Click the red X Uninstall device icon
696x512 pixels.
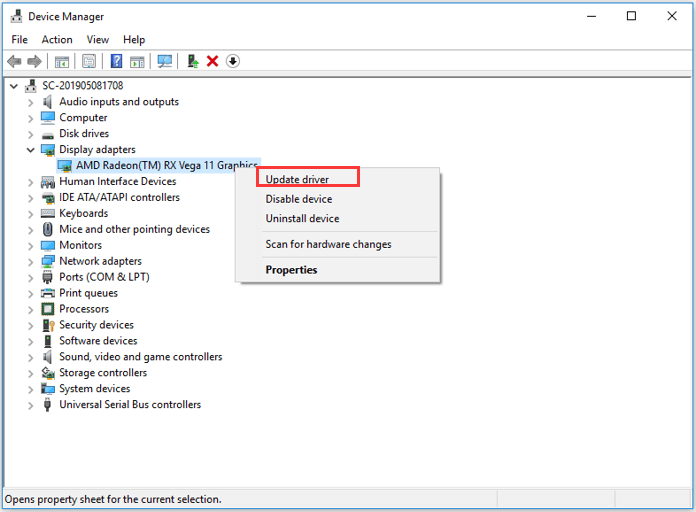pyautogui.click(x=213, y=61)
